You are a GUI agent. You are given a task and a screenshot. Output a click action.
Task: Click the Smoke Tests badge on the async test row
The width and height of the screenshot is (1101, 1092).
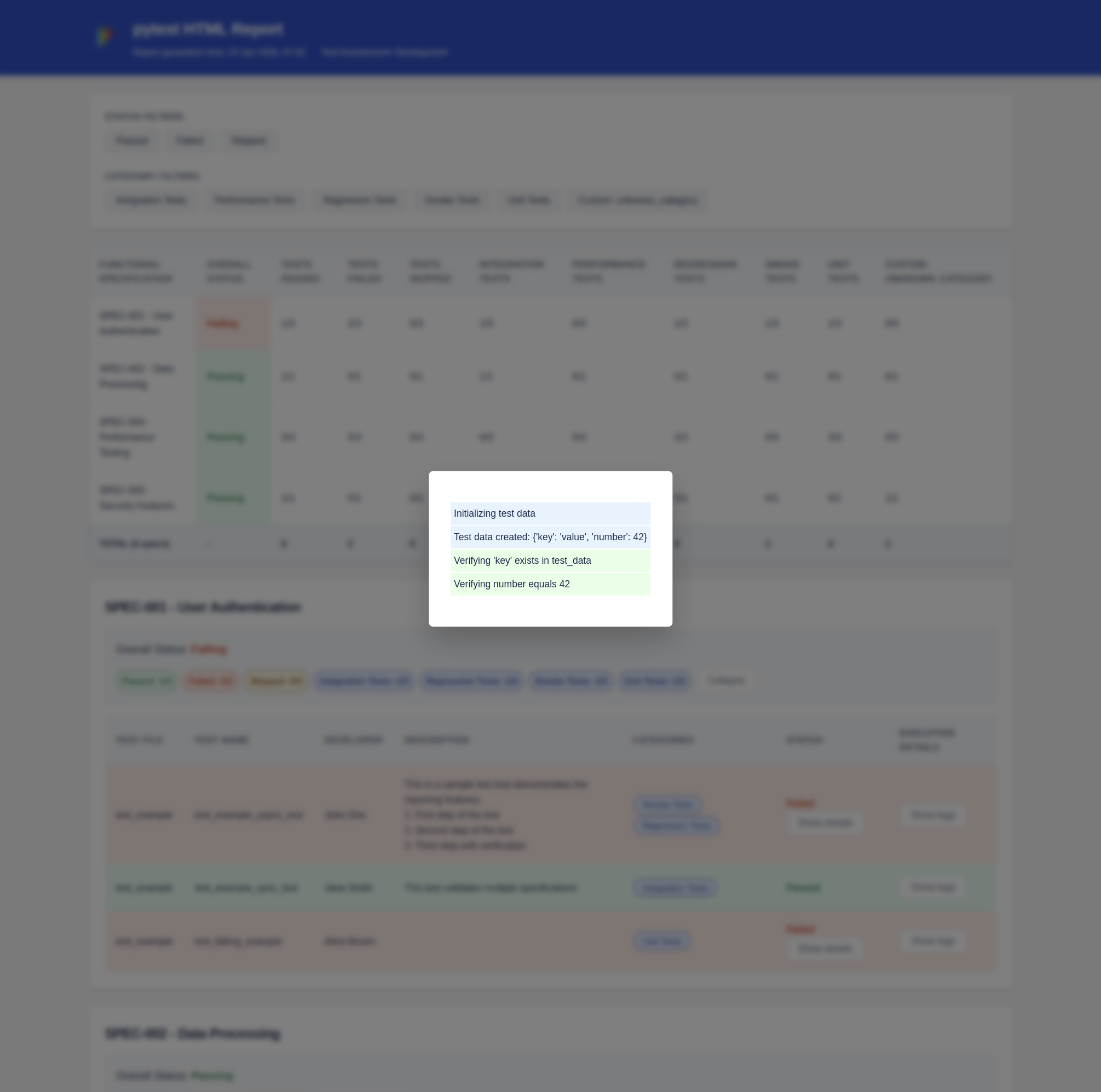click(668, 804)
